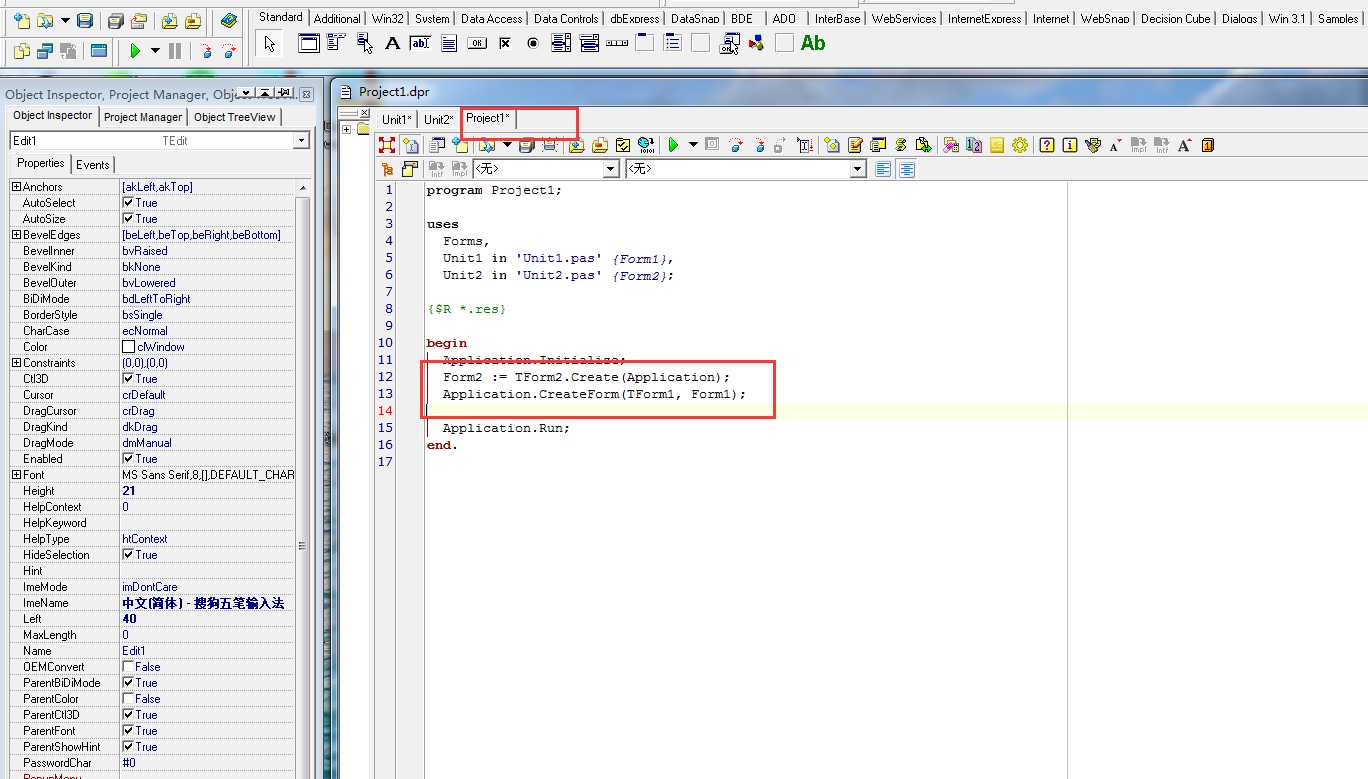This screenshot has height=779, width=1368.
Task: Select the Frames component in Standard palette
Action: pyautogui.click(x=309, y=43)
